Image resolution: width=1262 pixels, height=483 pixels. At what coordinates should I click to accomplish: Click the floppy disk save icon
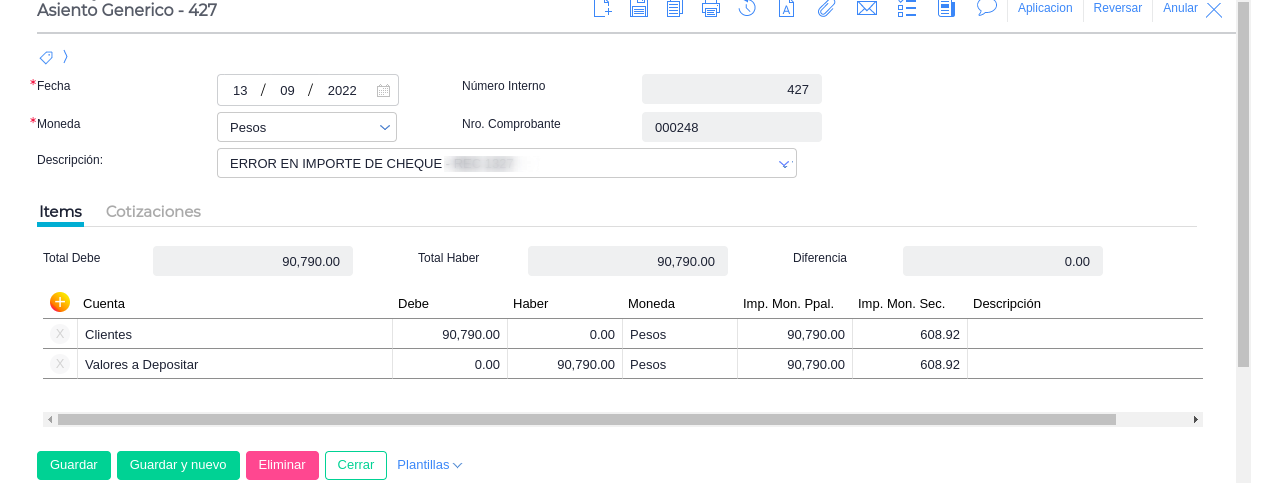(639, 9)
